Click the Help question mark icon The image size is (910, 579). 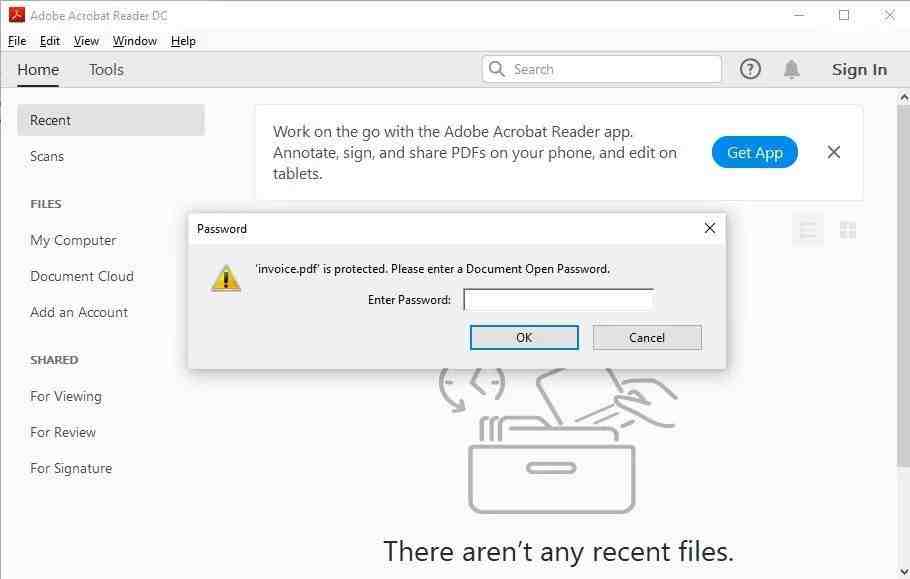(x=750, y=70)
